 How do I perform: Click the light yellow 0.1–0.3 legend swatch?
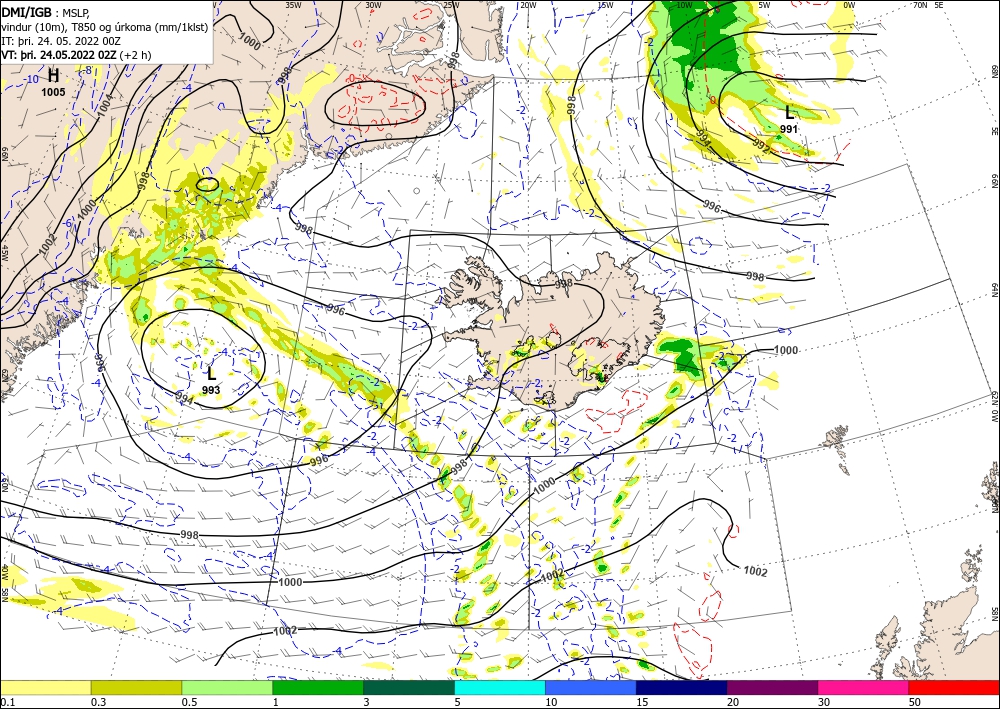pyautogui.click(x=45, y=687)
